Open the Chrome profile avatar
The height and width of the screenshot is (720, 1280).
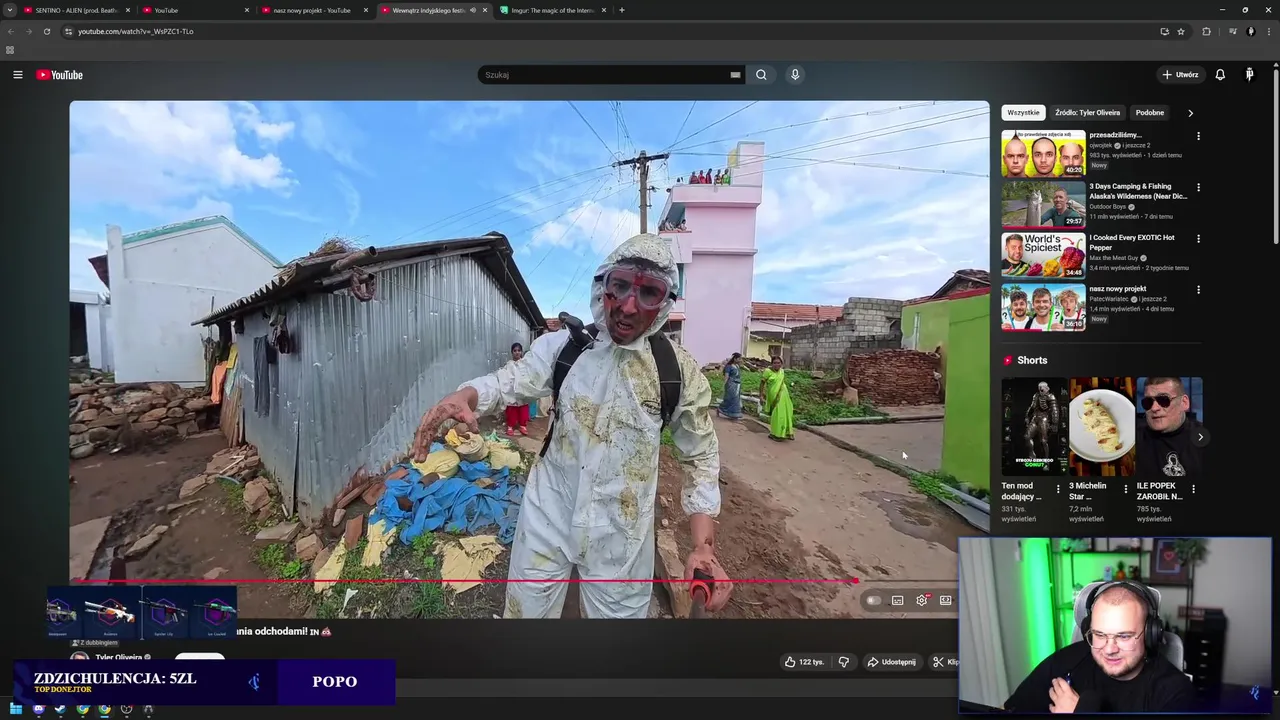(1250, 31)
